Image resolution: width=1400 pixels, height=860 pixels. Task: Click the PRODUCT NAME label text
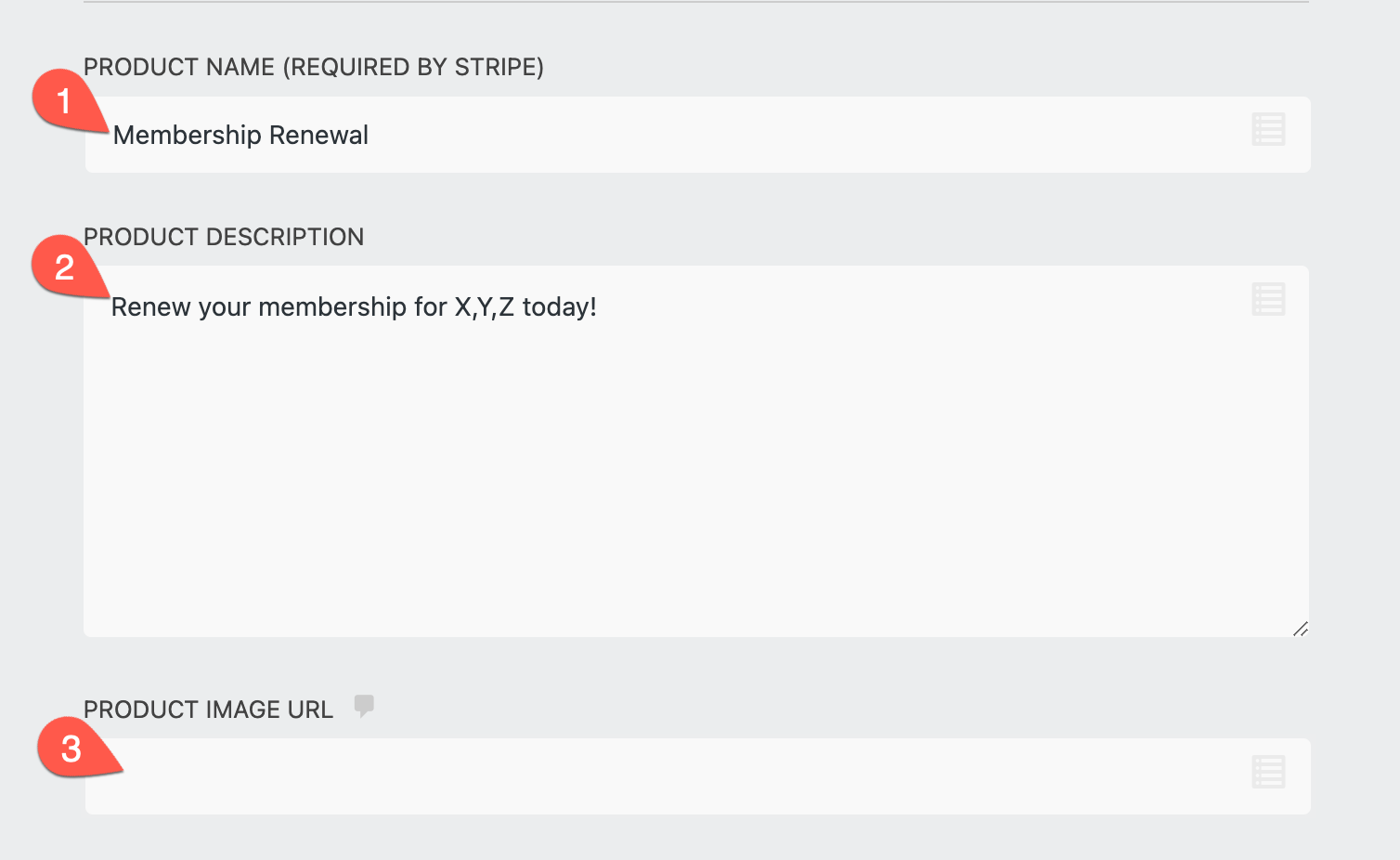pos(179,68)
